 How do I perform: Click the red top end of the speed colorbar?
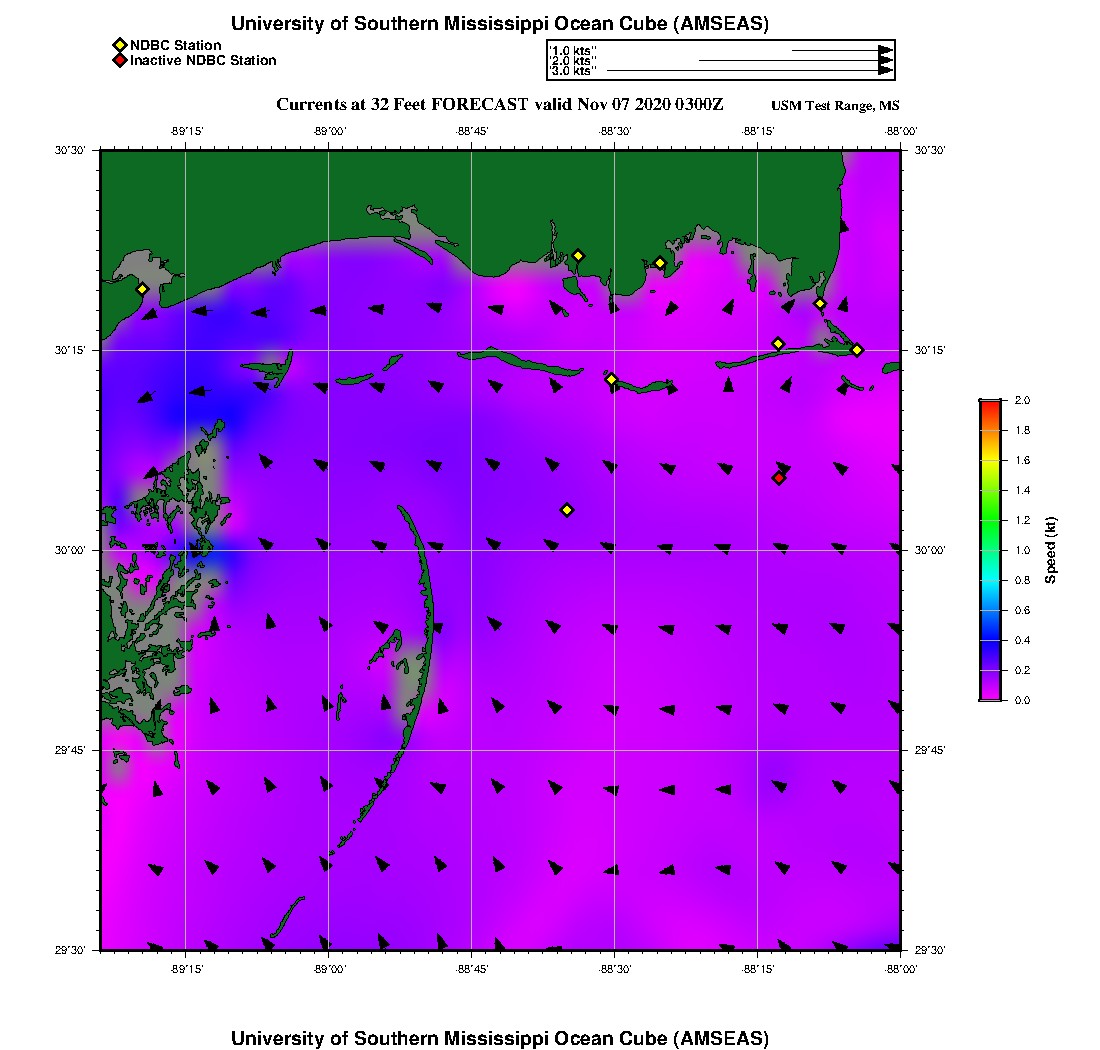[x=990, y=405]
